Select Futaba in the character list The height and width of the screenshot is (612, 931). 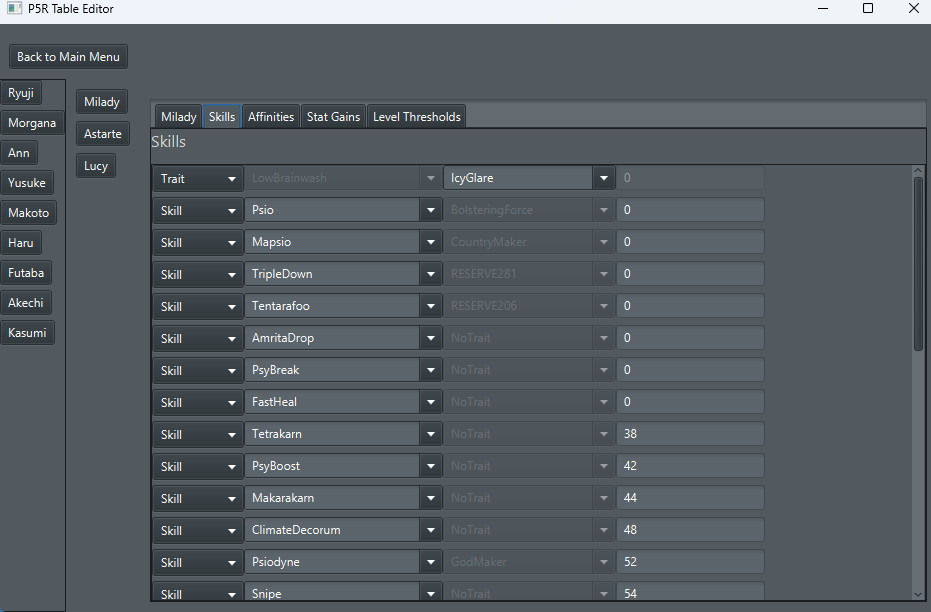click(x=26, y=273)
